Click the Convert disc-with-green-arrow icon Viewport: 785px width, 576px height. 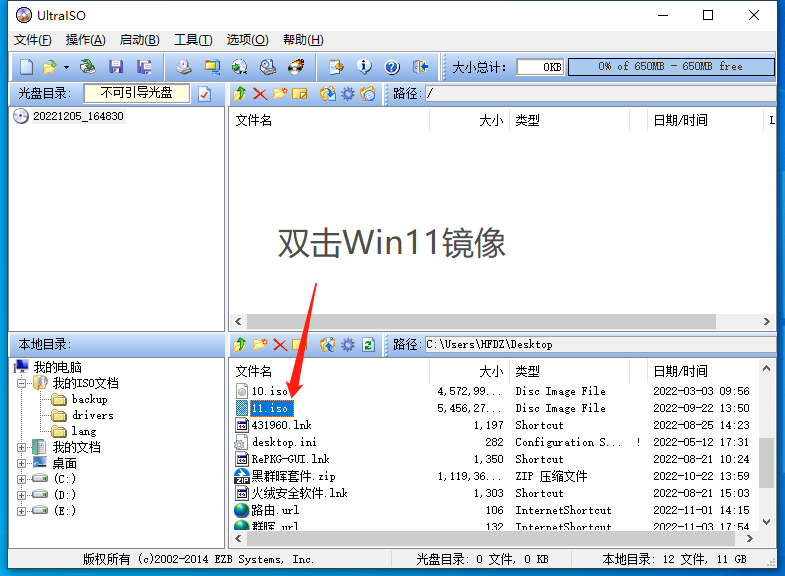pos(240,67)
